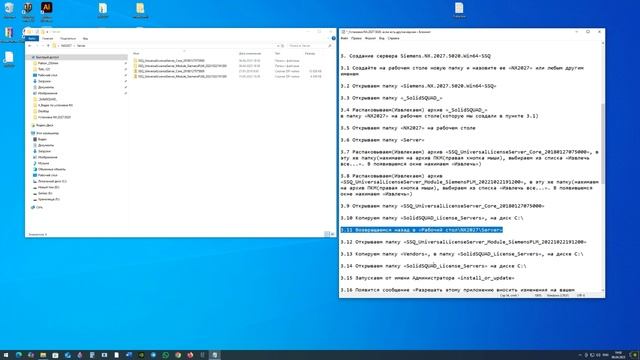This screenshot has width=640, height=360.
Task: Open the address bar history dropdown
Action: (278, 46)
